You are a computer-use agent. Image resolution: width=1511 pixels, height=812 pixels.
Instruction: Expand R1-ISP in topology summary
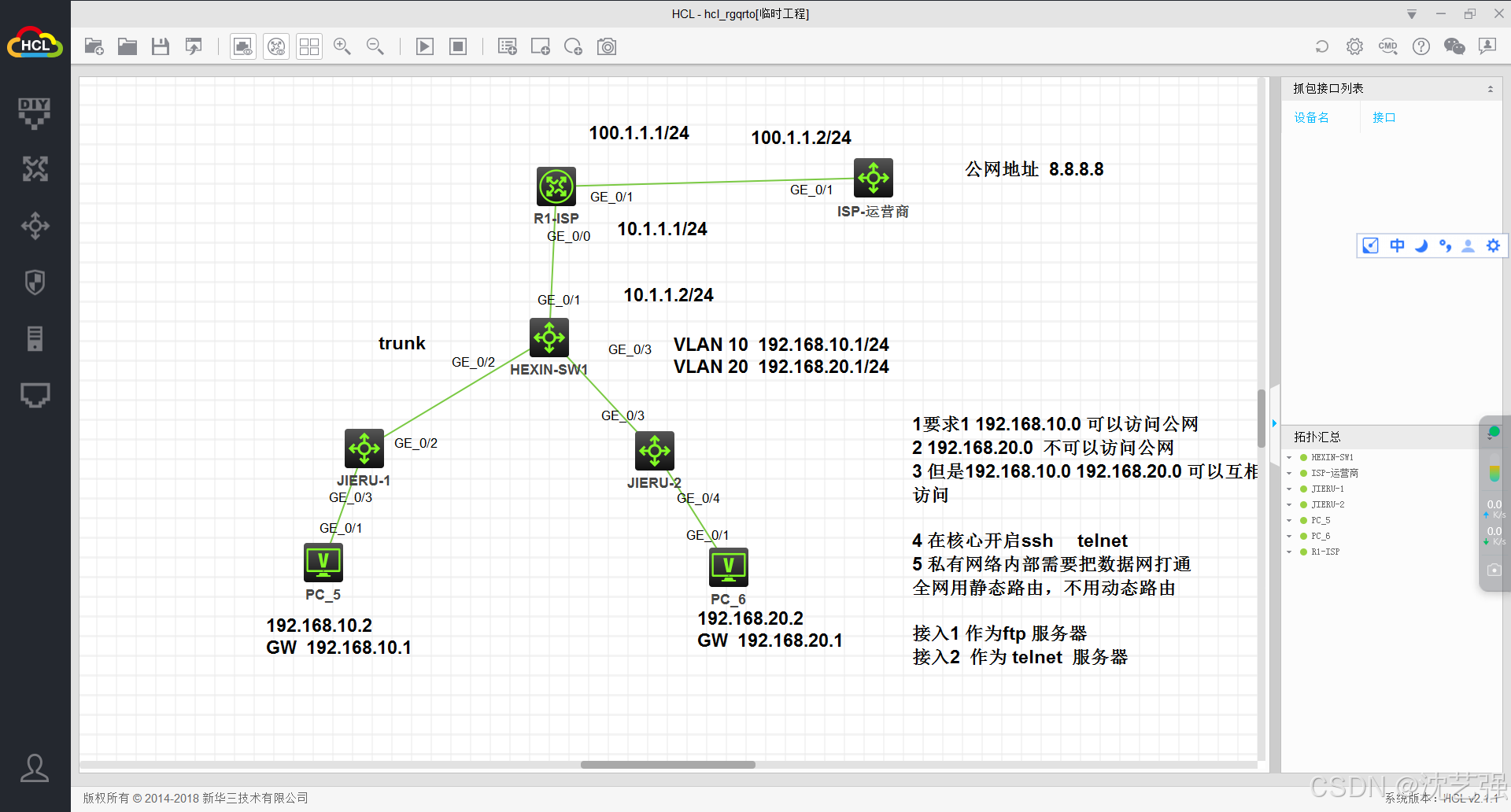point(1289,552)
